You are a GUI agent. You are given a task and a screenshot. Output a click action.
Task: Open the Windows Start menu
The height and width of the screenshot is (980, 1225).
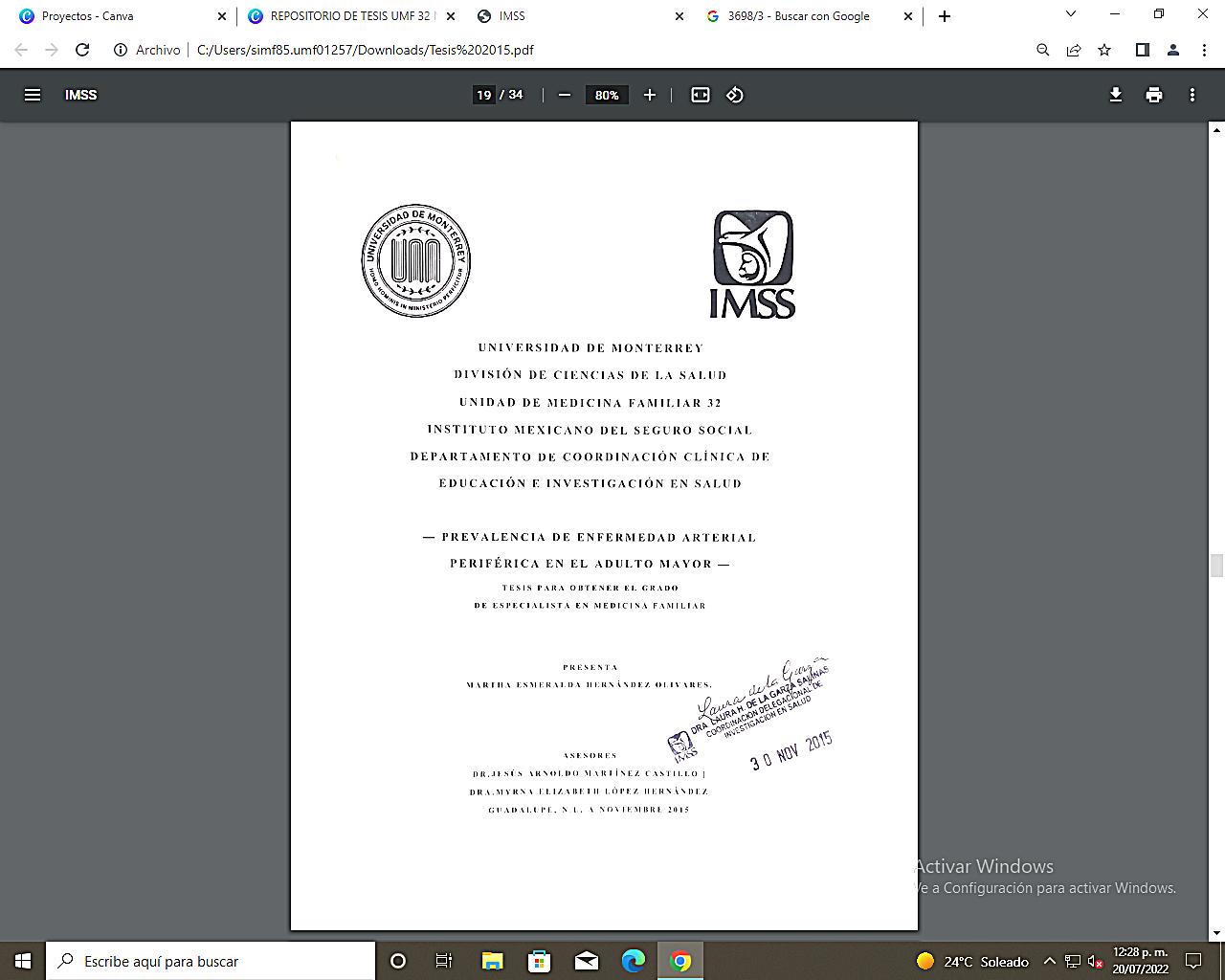(23, 961)
